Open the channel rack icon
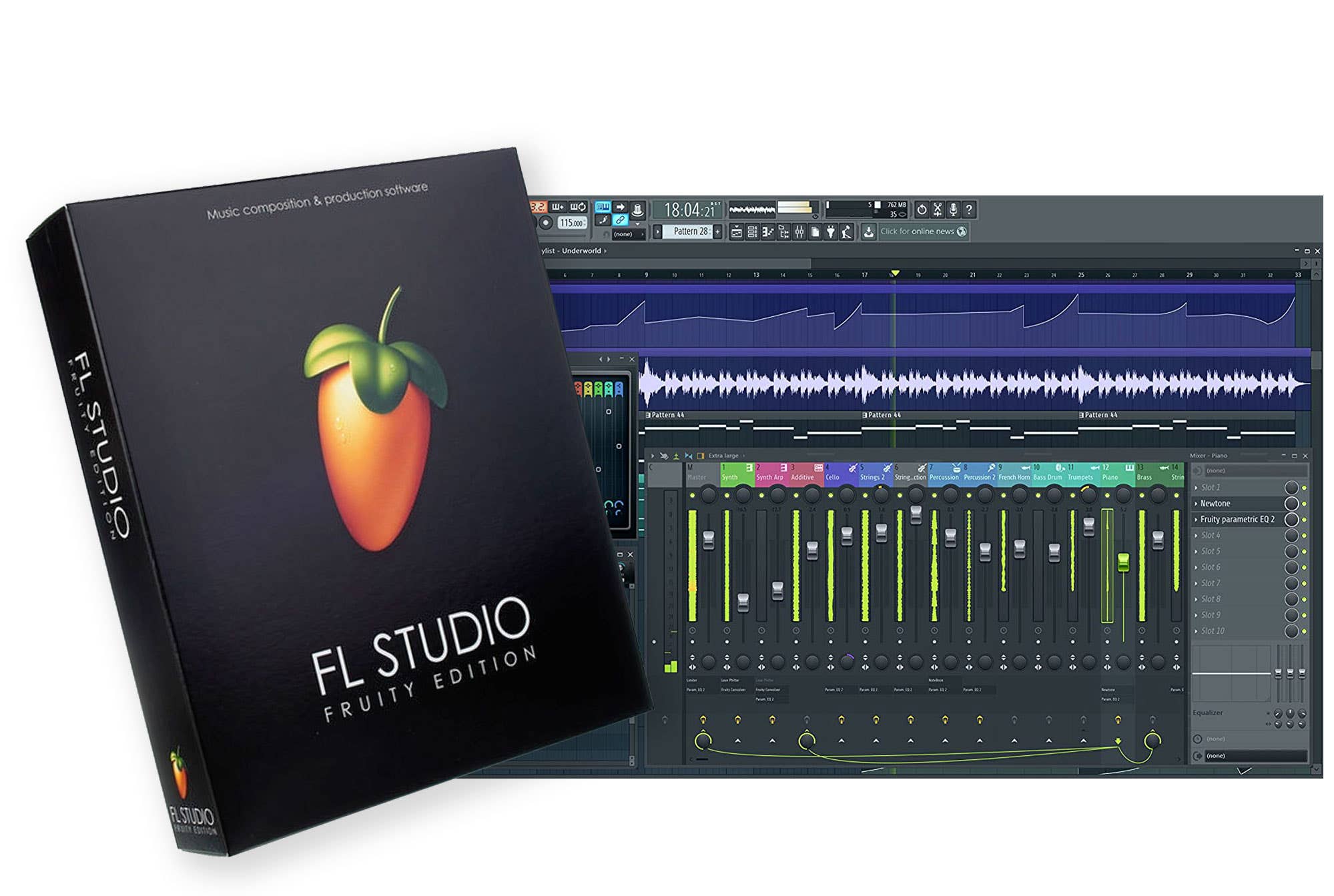This screenshot has width=1334, height=896. (752, 232)
